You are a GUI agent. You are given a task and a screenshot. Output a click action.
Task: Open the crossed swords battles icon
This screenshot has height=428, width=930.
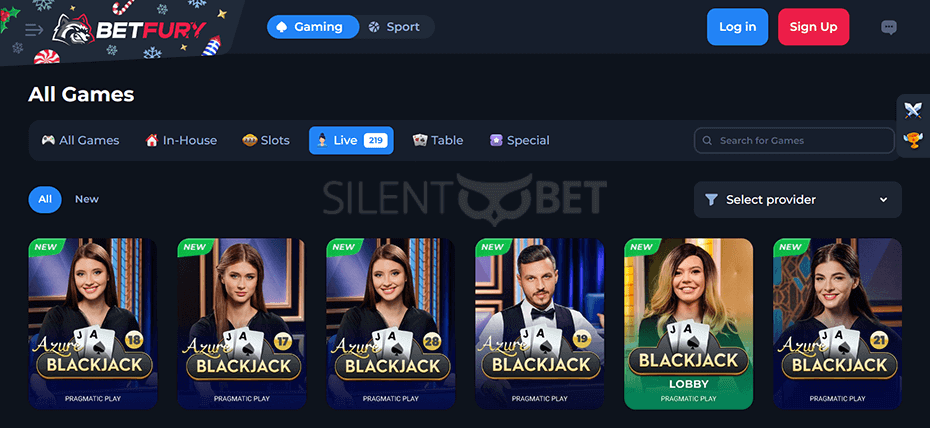click(x=913, y=110)
